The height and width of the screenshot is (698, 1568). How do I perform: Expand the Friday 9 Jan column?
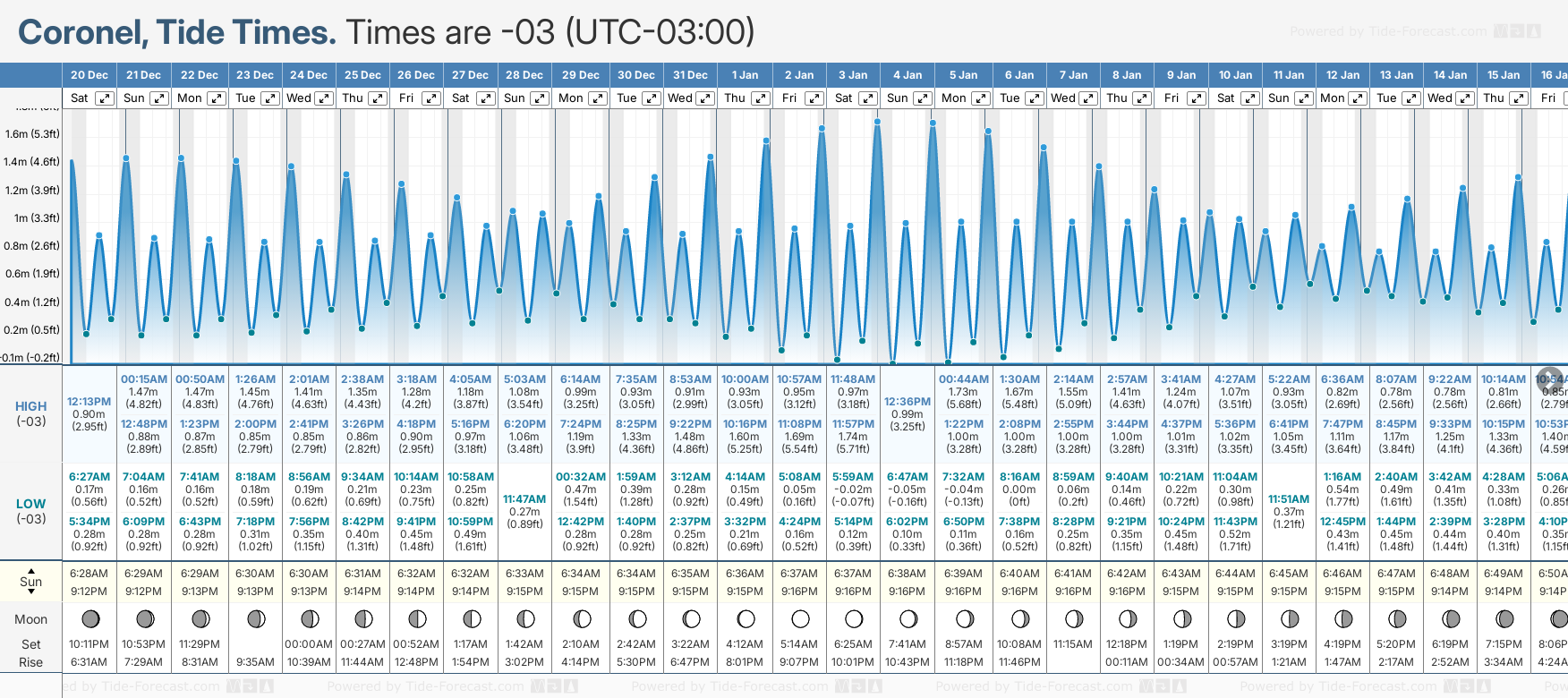(x=1196, y=98)
